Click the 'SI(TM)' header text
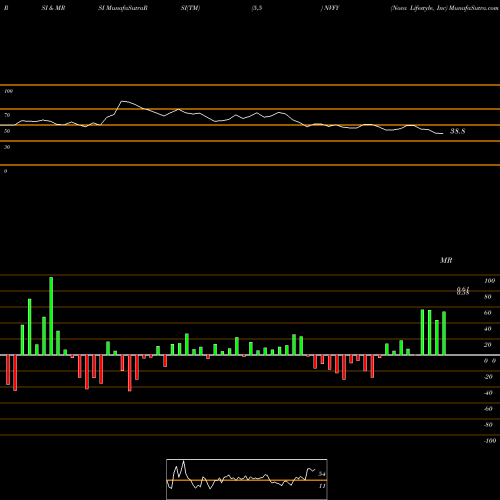 [190, 8]
